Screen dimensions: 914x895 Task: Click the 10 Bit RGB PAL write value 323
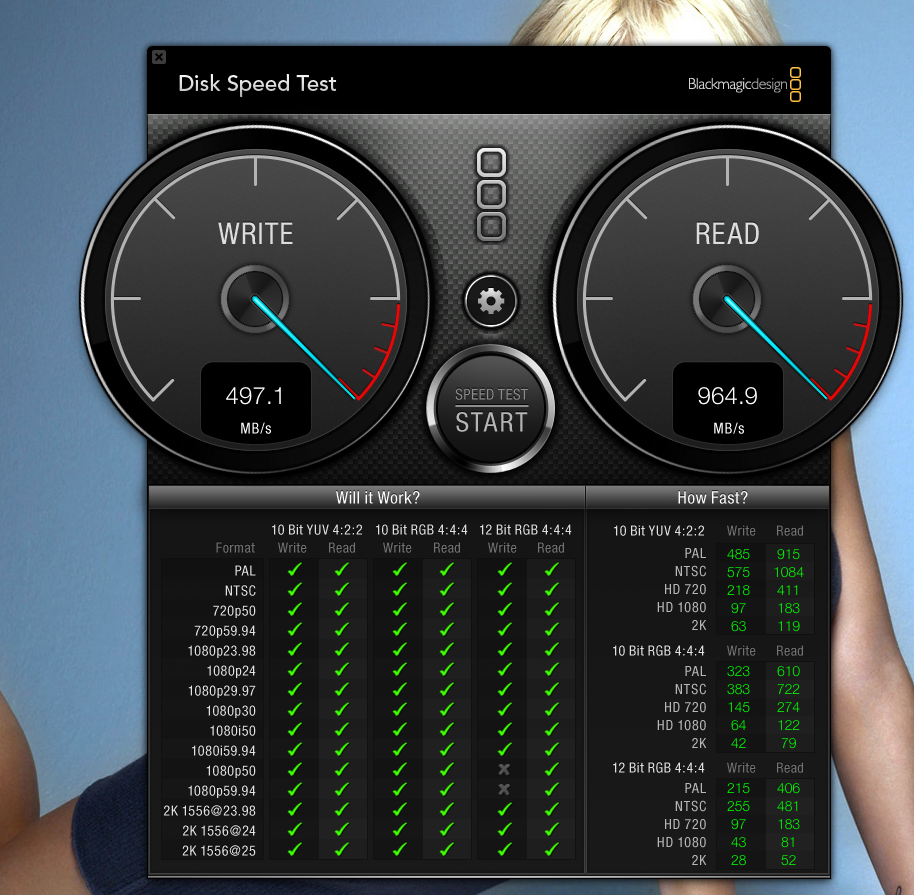pos(738,671)
